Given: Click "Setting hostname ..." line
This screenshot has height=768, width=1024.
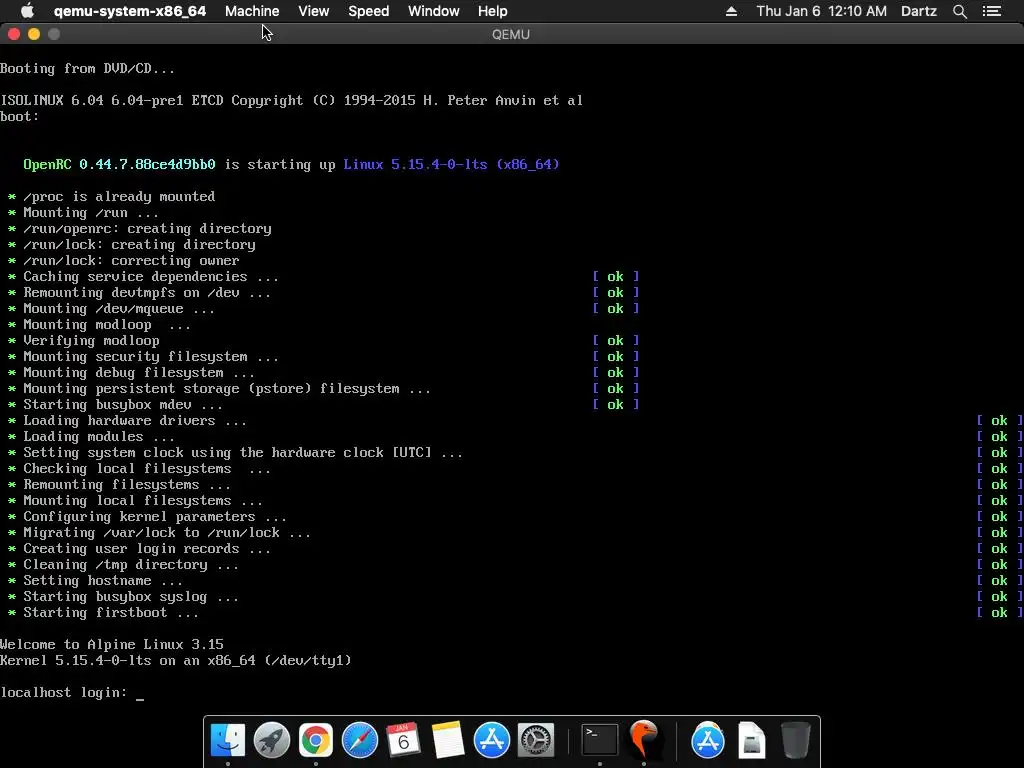Looking at the screenshot, I should pos(103,581).
